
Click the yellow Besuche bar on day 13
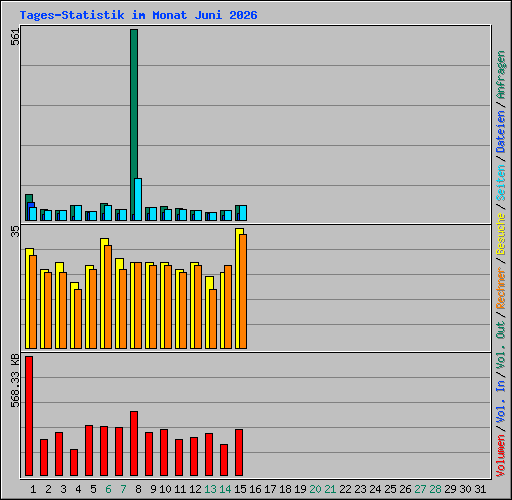pos(207,312)
